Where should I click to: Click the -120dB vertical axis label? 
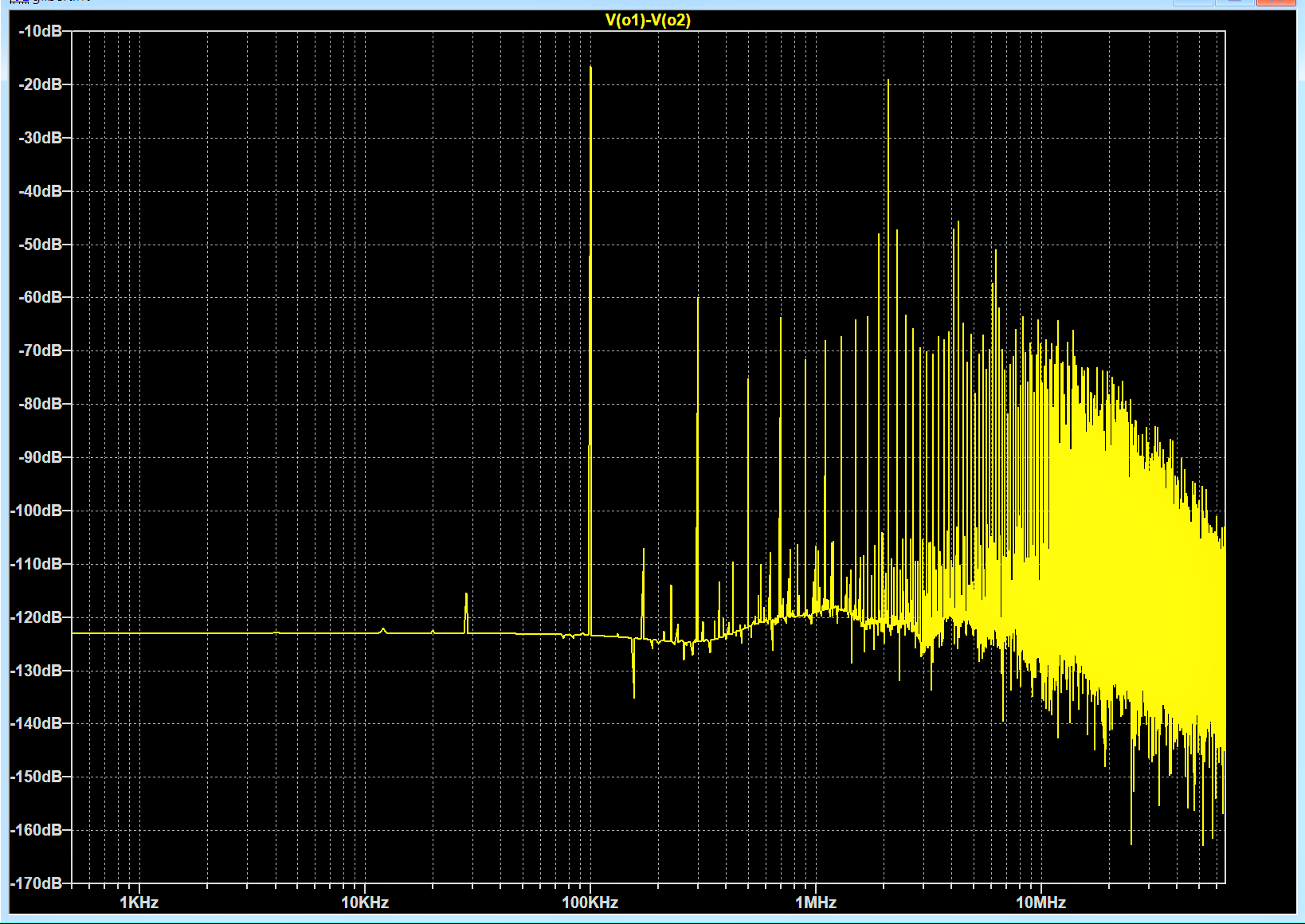point(37,617)
